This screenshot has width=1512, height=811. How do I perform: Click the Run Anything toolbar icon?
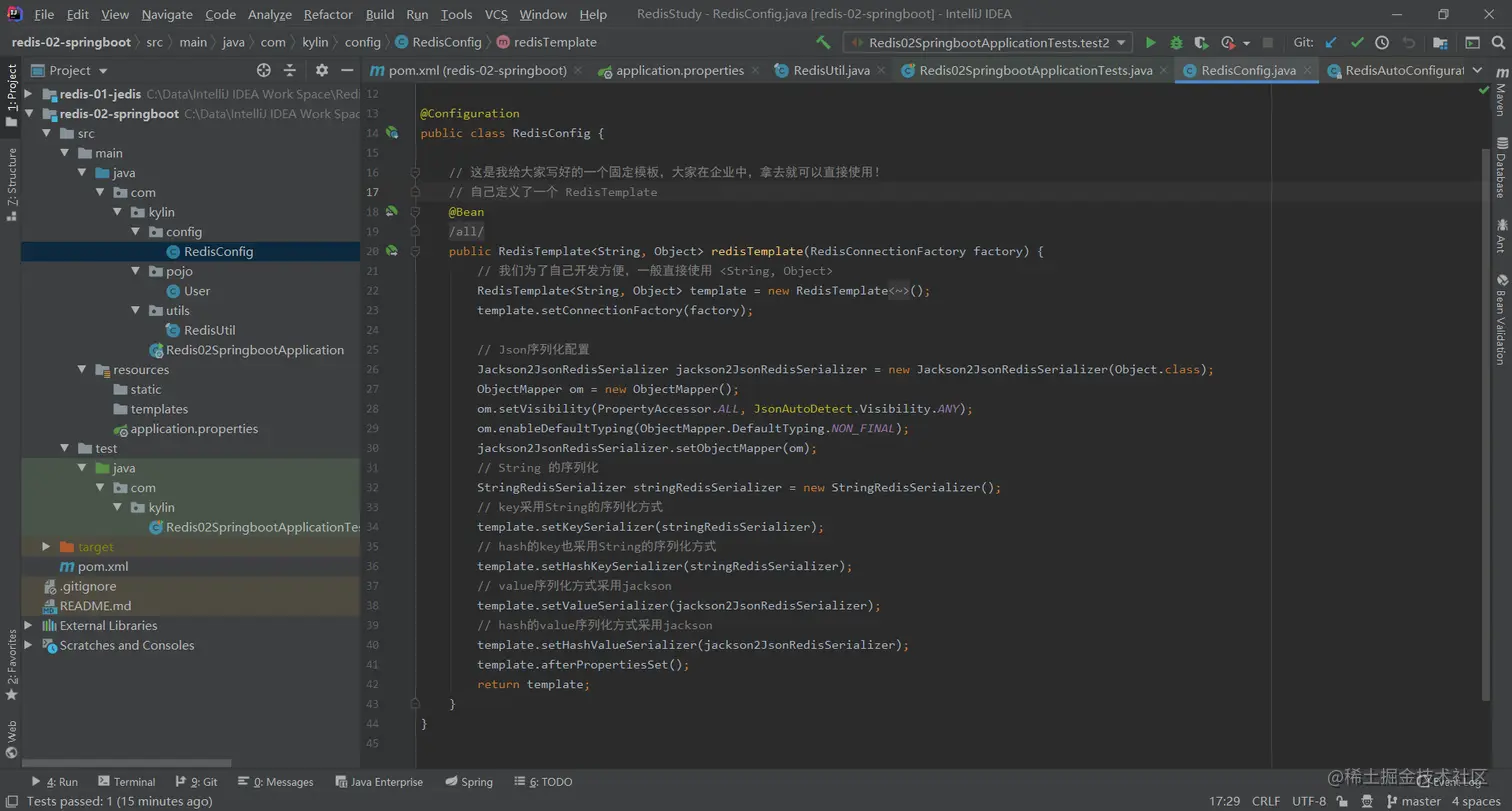pyautogui.click(x=1472, y=43)
